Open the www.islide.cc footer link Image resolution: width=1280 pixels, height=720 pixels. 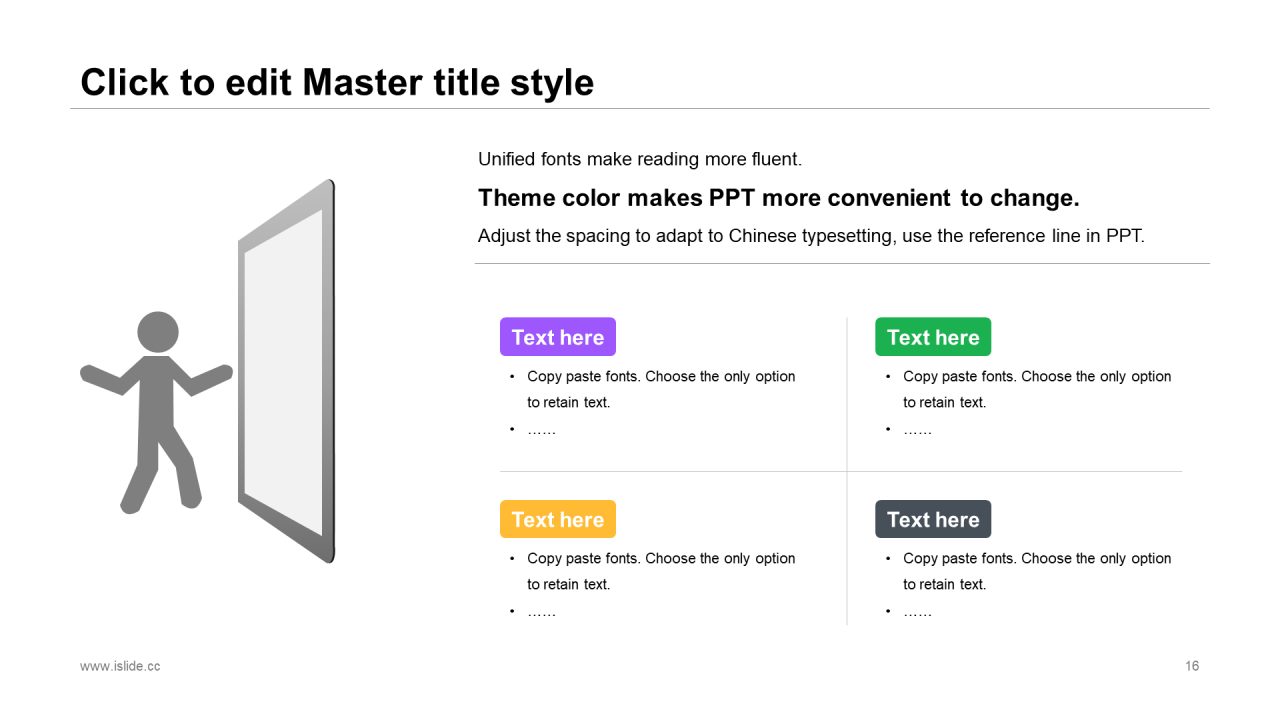click(120, 666)
